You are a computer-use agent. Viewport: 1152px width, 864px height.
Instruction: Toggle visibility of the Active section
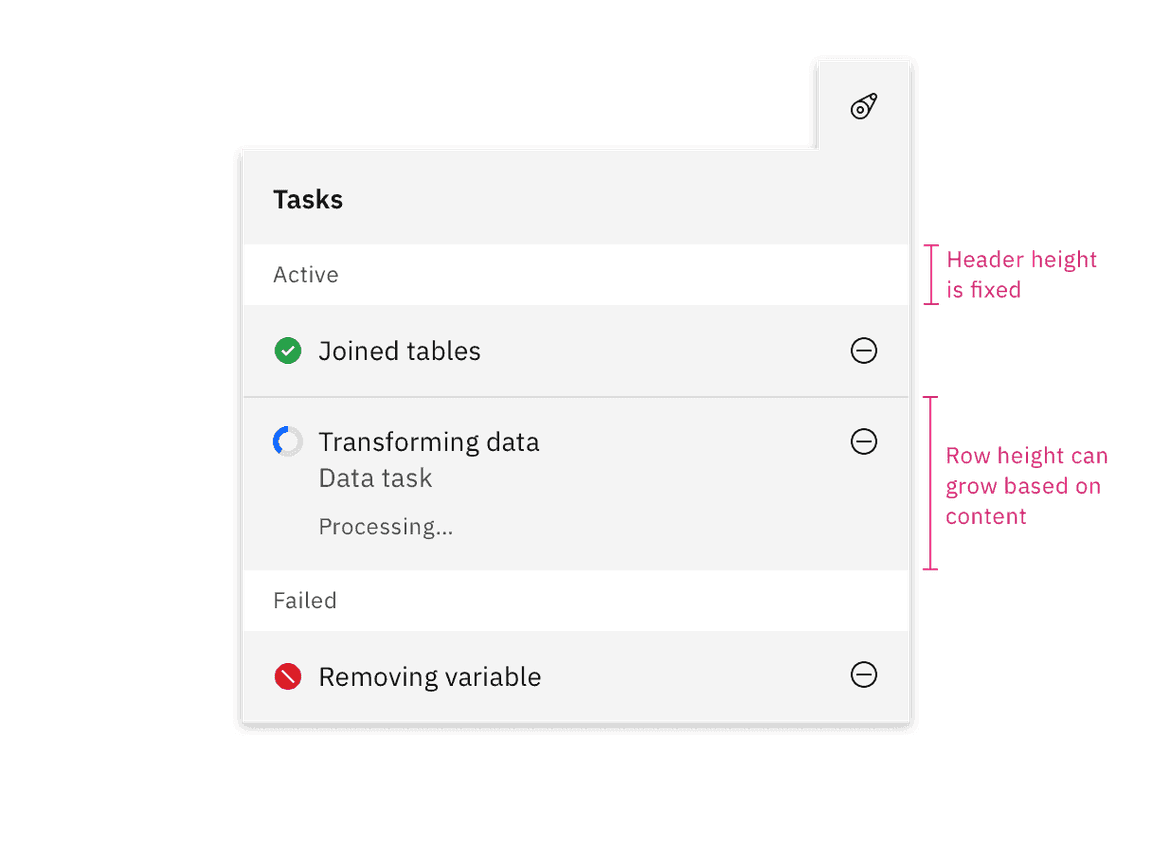[306, 274]
